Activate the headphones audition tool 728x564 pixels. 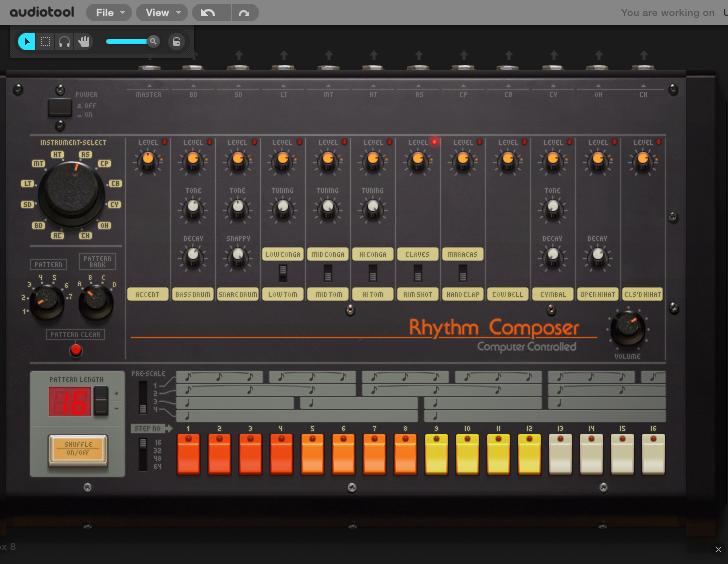tap(64, 42)
